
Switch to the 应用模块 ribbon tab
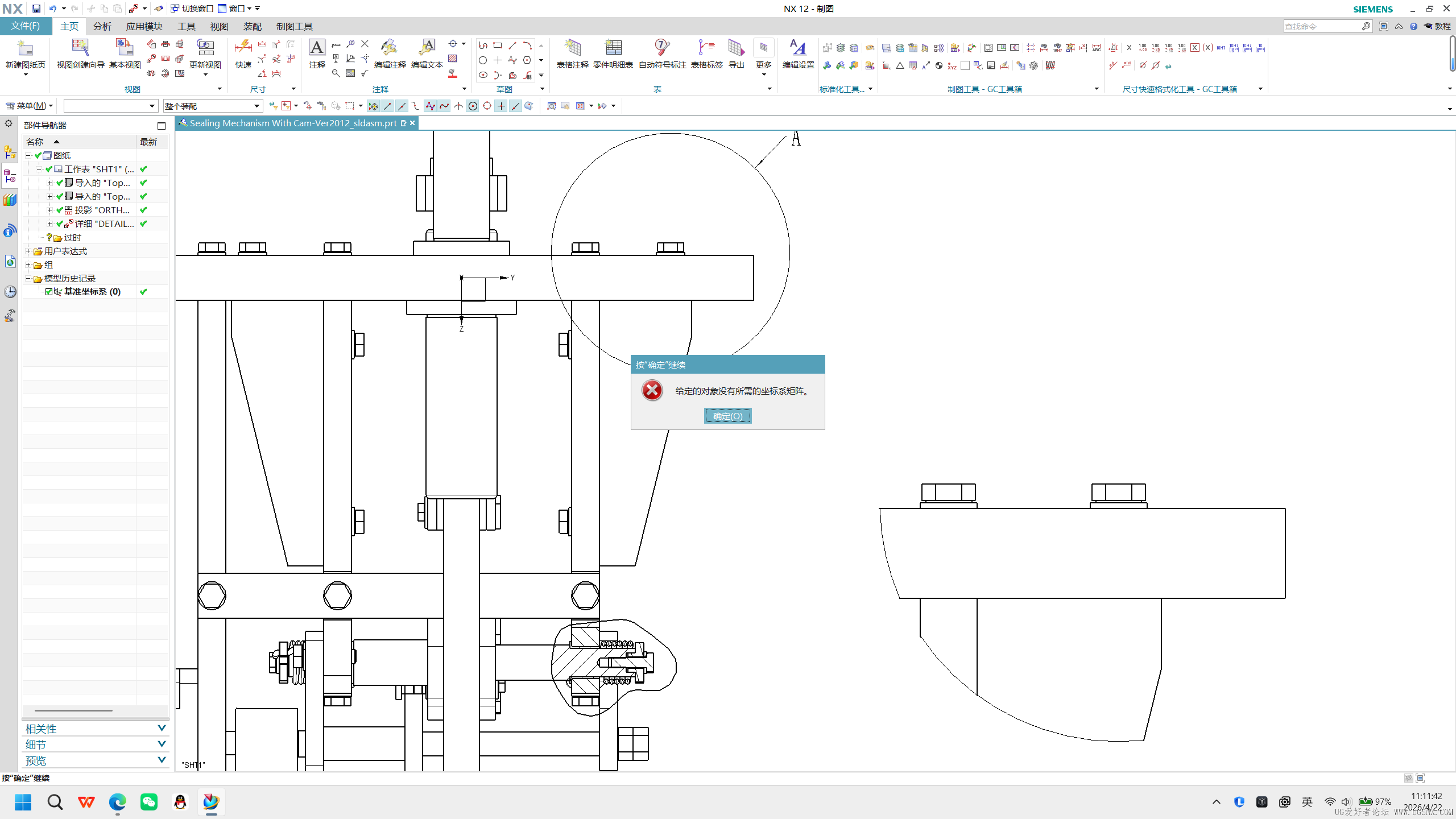tap(144, 26)
